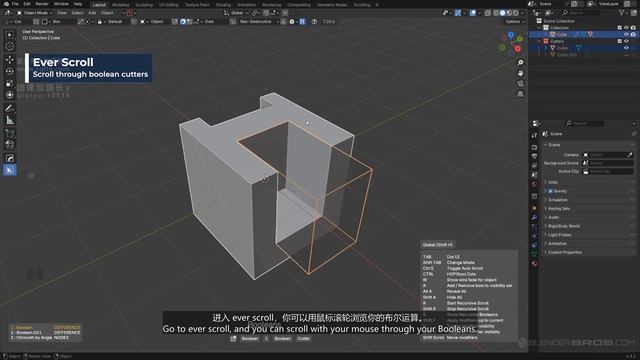Click the properties editor search field
Image resolution: width=640 pixels, height=360 pixels.
(584, 123)
